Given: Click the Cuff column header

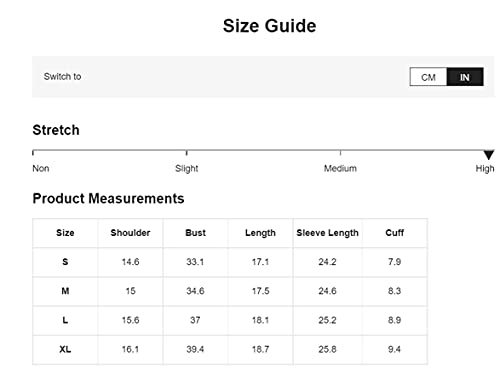Looking at the screenshot, I should point(395,233).
